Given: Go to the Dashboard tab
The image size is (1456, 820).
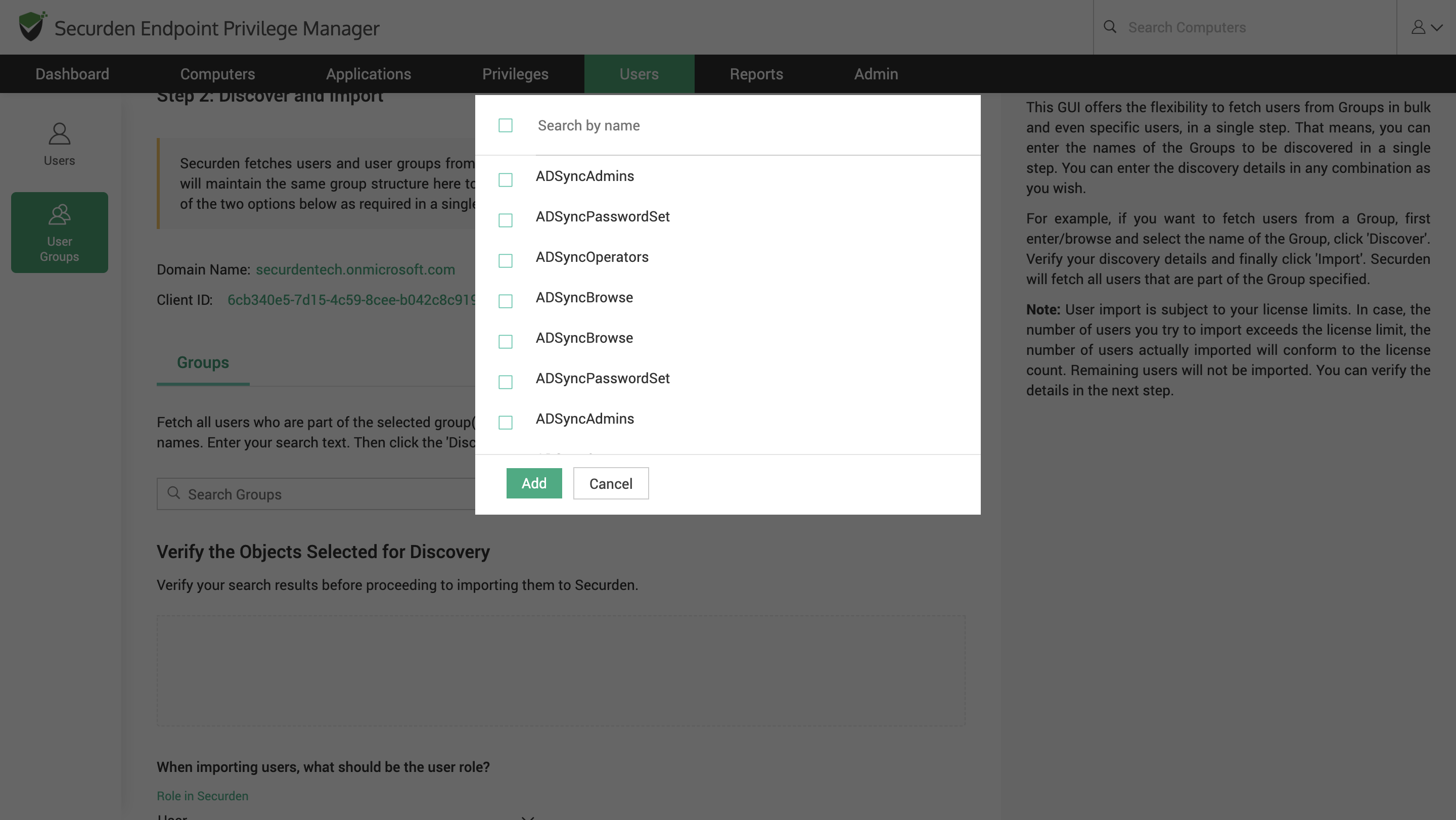Looking at the screenshot, I should point(72,74).
